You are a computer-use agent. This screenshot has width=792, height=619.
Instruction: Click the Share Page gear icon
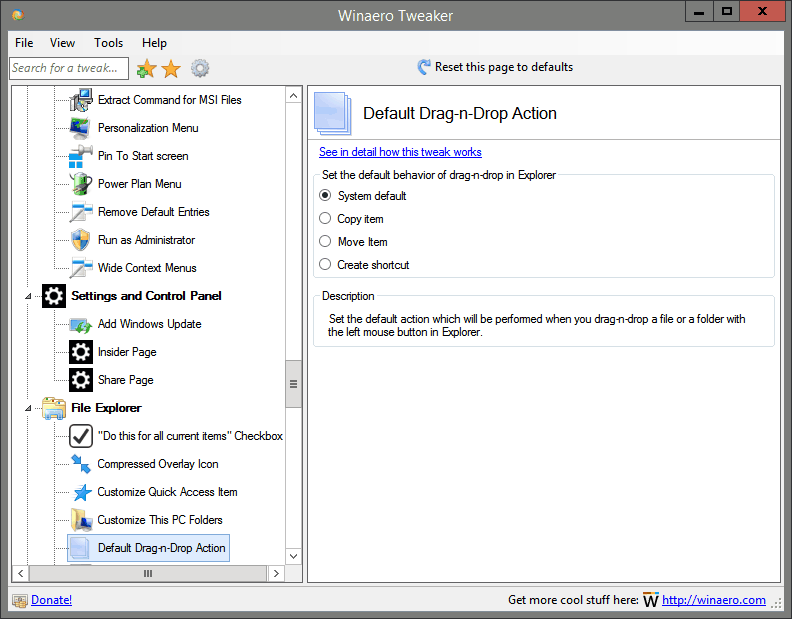coord(81,380)
